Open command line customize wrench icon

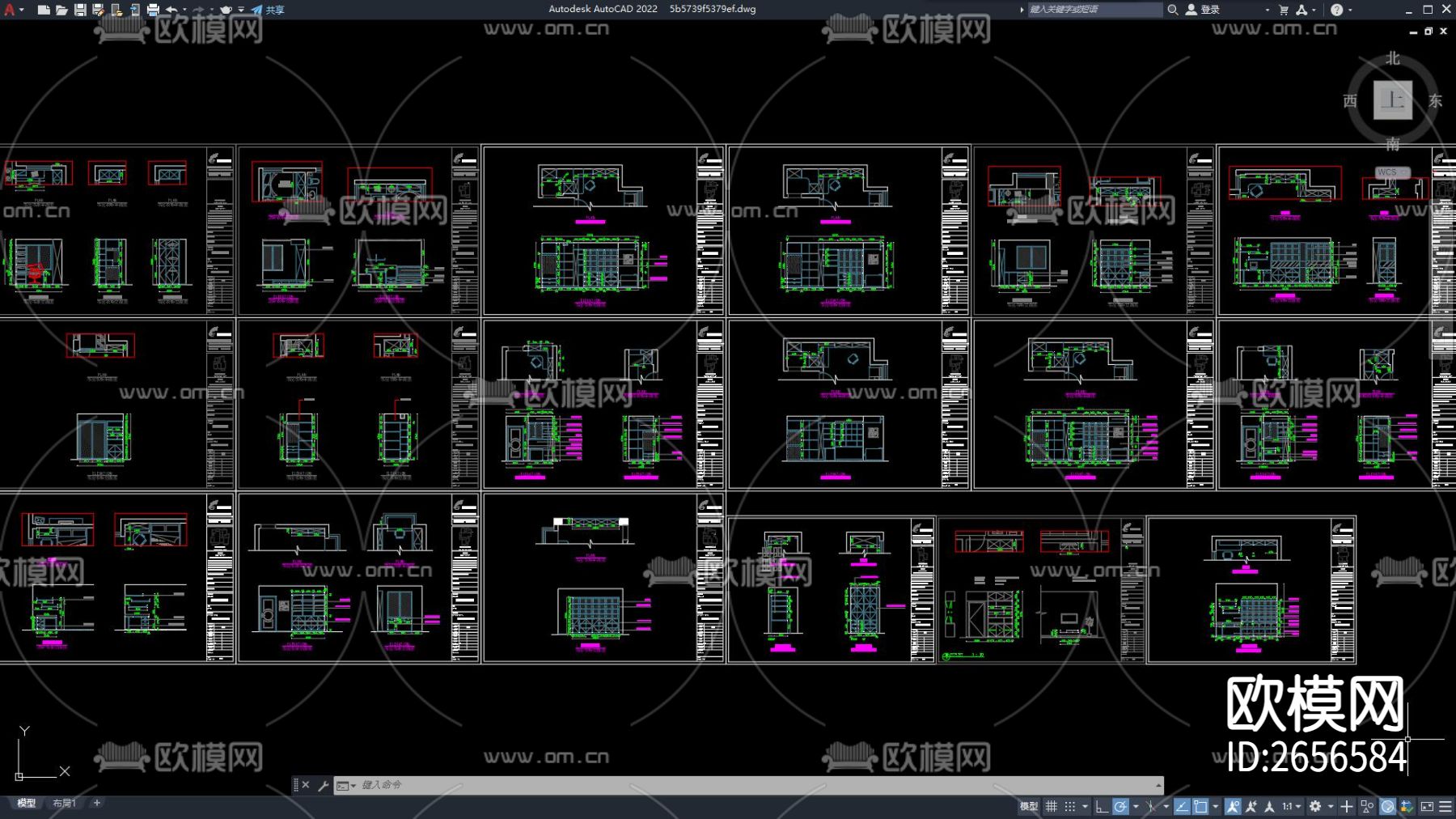[x=323, y=785]
